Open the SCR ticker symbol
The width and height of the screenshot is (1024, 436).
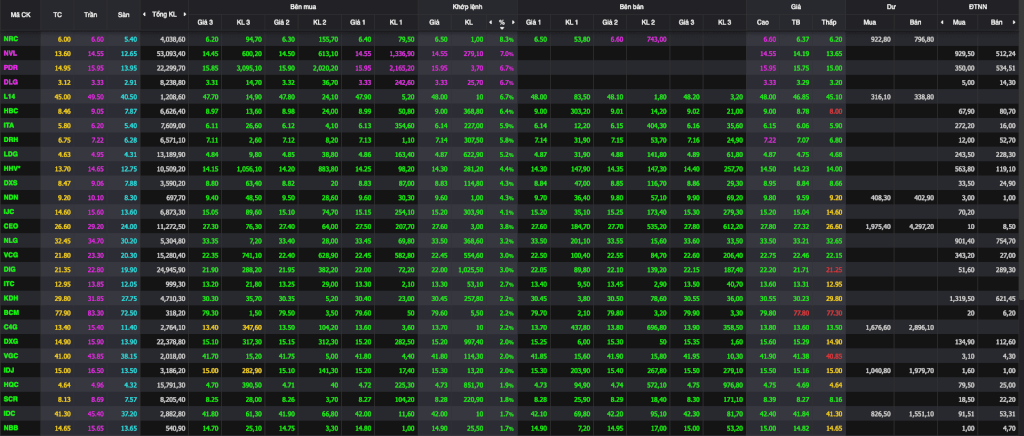[10, 398]
